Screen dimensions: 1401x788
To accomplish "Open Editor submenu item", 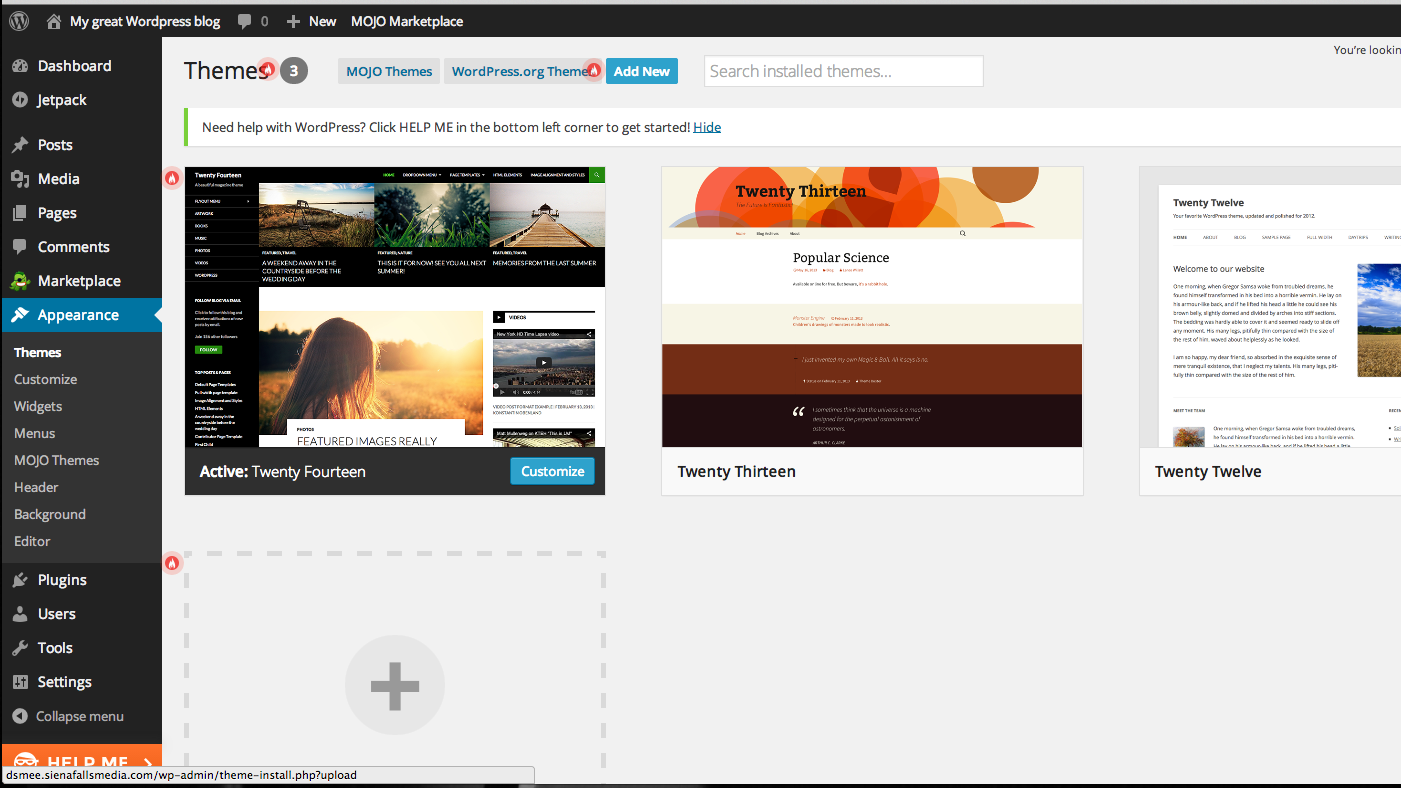I will 32,541.
